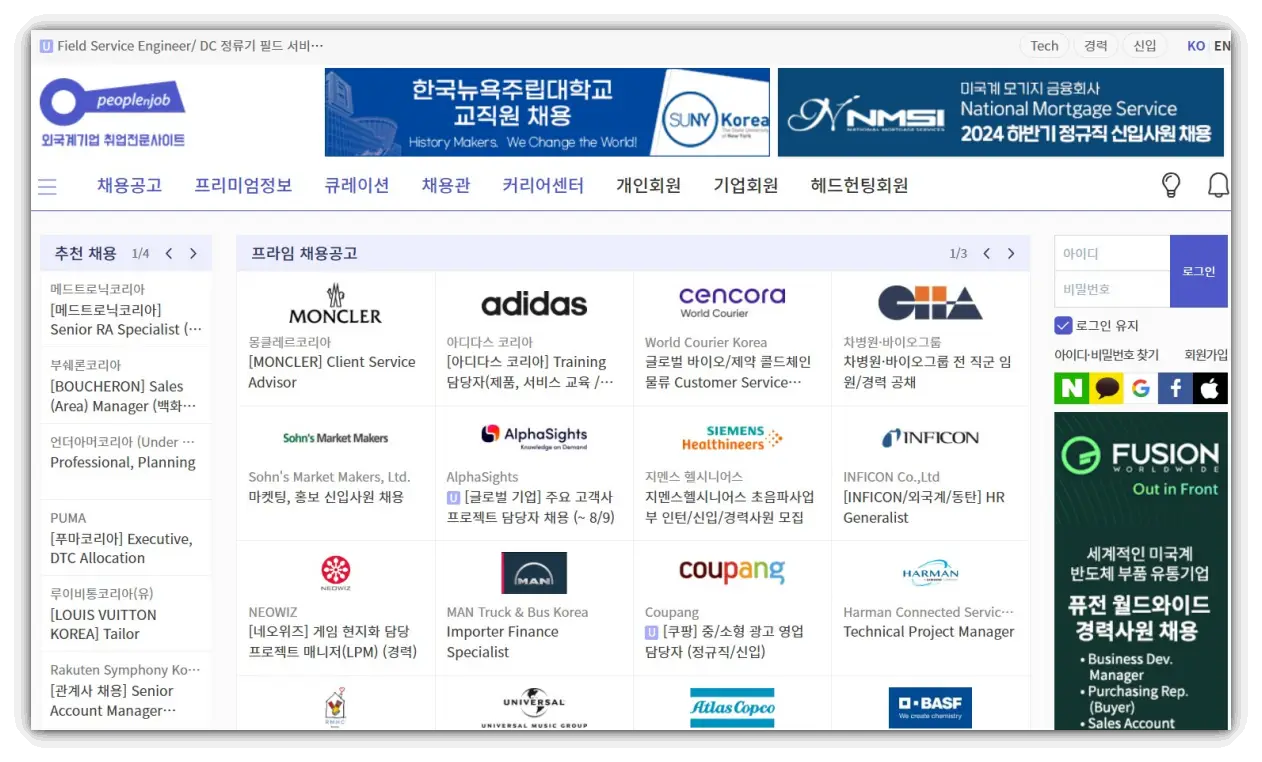Click the cencora World Courier logo
The height and width of the screenshot is (762, 1262).
[731, 301]
